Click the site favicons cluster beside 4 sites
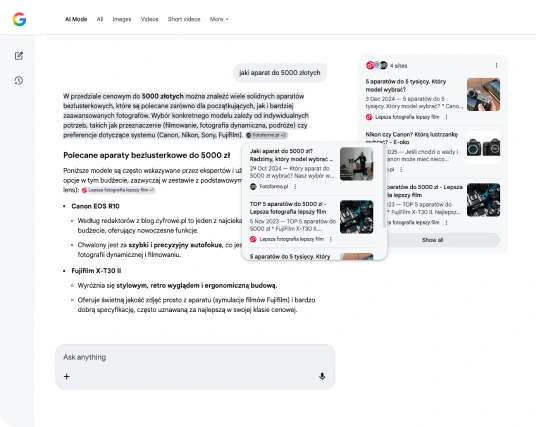The width and height of the screenshot is (536, 427). click(x=376, y=65)
